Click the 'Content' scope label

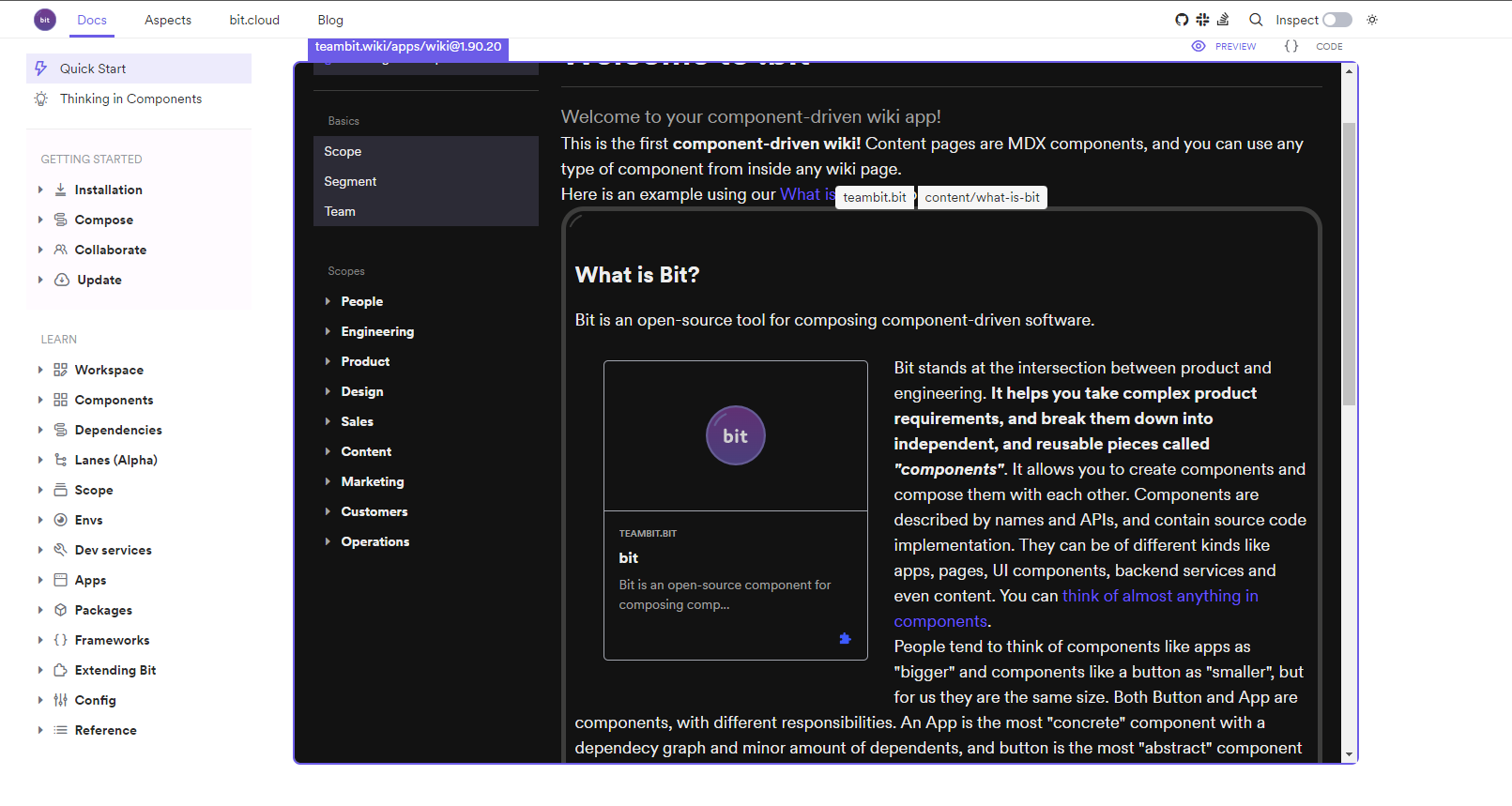[x=366, y=451]
